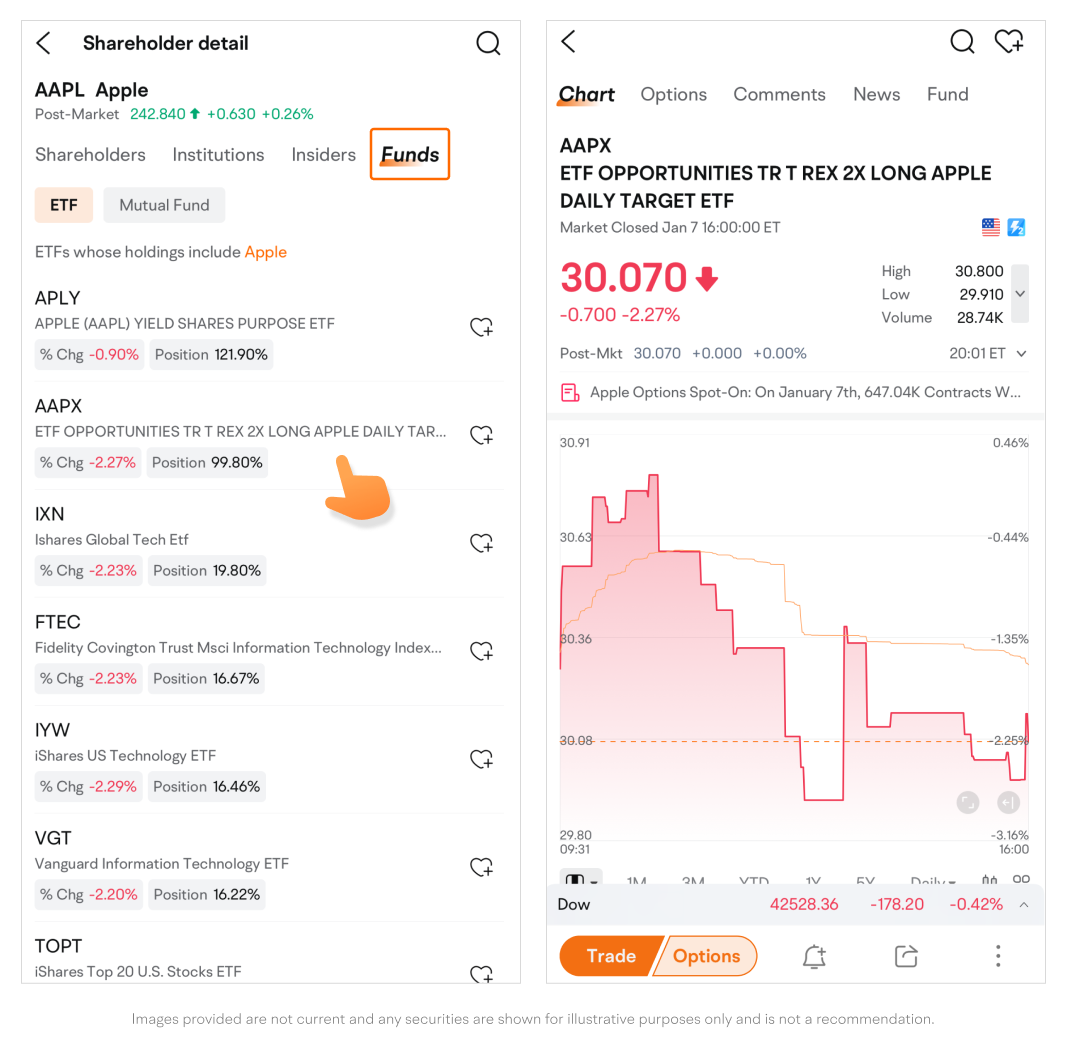This screenshot has width=1067, height=1049.
Task: Open the Institutions tab
Action: 218,155
